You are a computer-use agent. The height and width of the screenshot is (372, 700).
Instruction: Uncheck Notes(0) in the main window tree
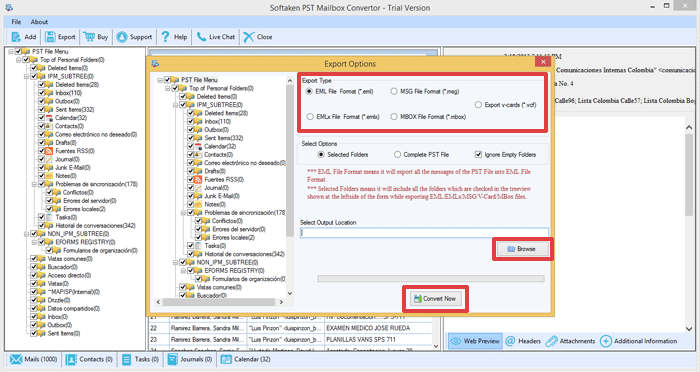click(42, 176)
